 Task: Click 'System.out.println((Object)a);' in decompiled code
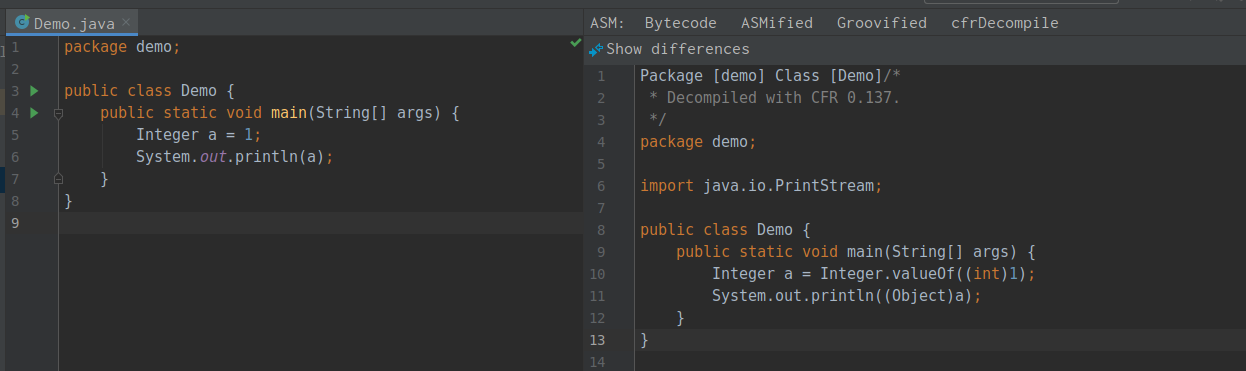(x=847, y=296)
